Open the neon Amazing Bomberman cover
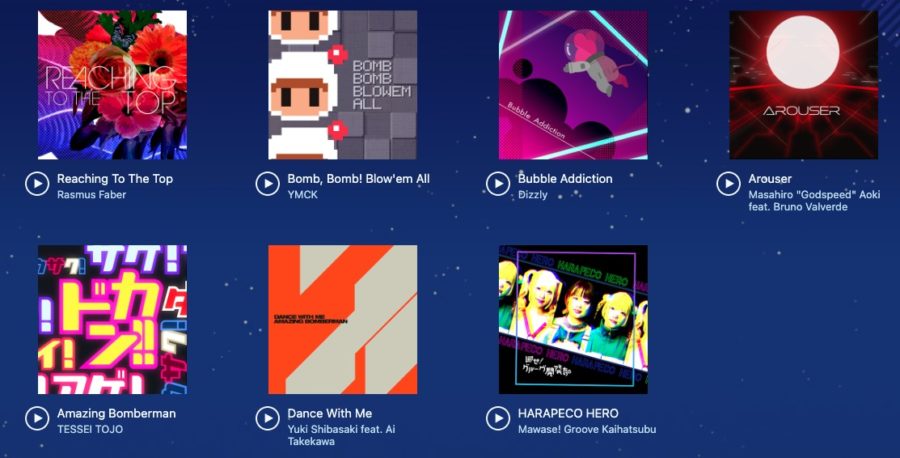 112,320
